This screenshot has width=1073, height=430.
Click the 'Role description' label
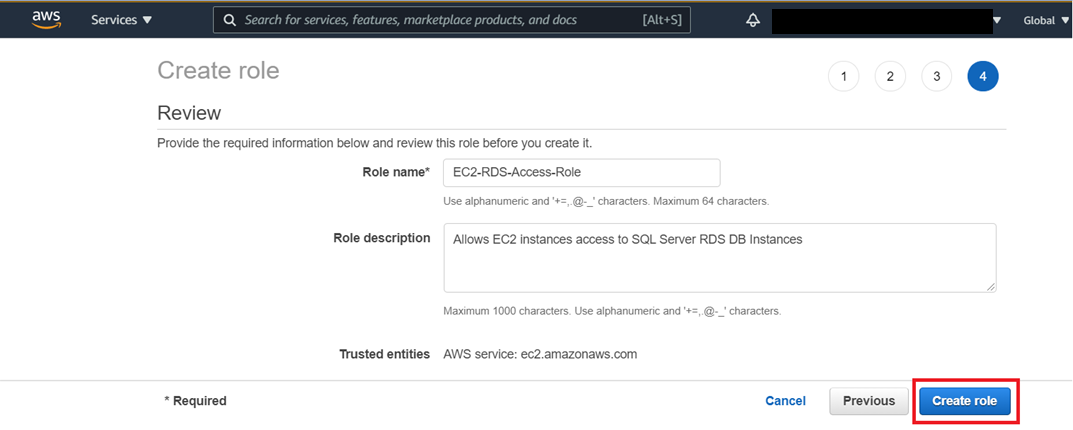coord(382,238)
